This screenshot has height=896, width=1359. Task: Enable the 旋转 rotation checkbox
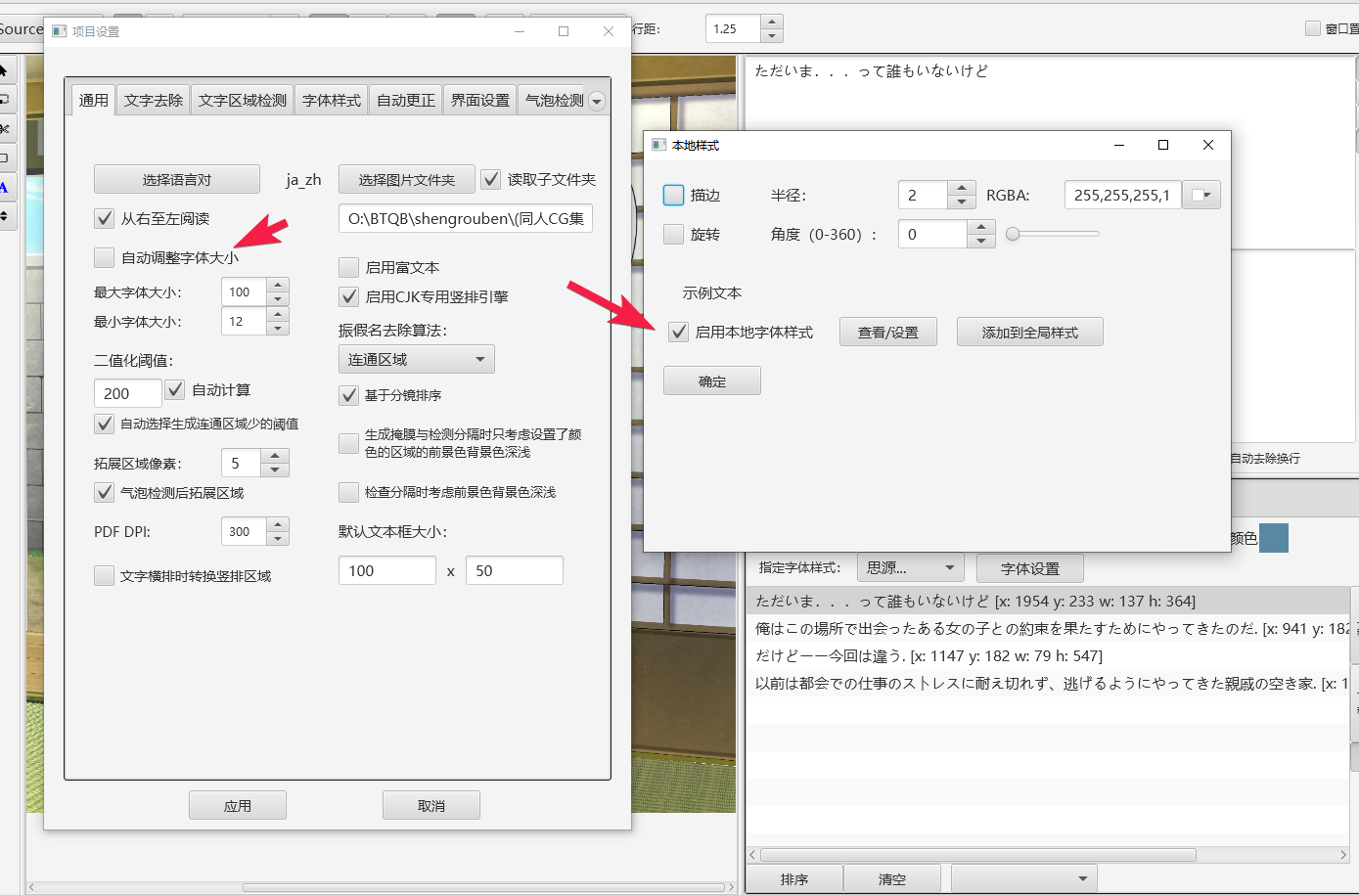click(x=674, y=234)
